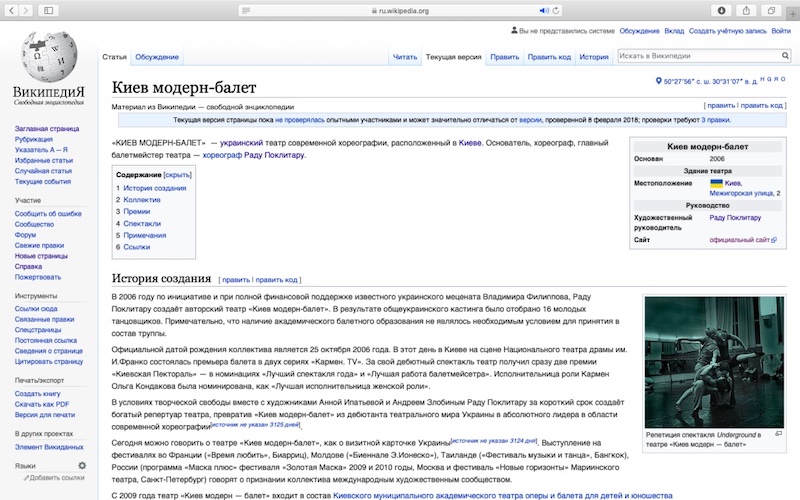Click the украинский link in intro
Screen dimensions: 800x500
pyautogui.click(x=241, y=143)
